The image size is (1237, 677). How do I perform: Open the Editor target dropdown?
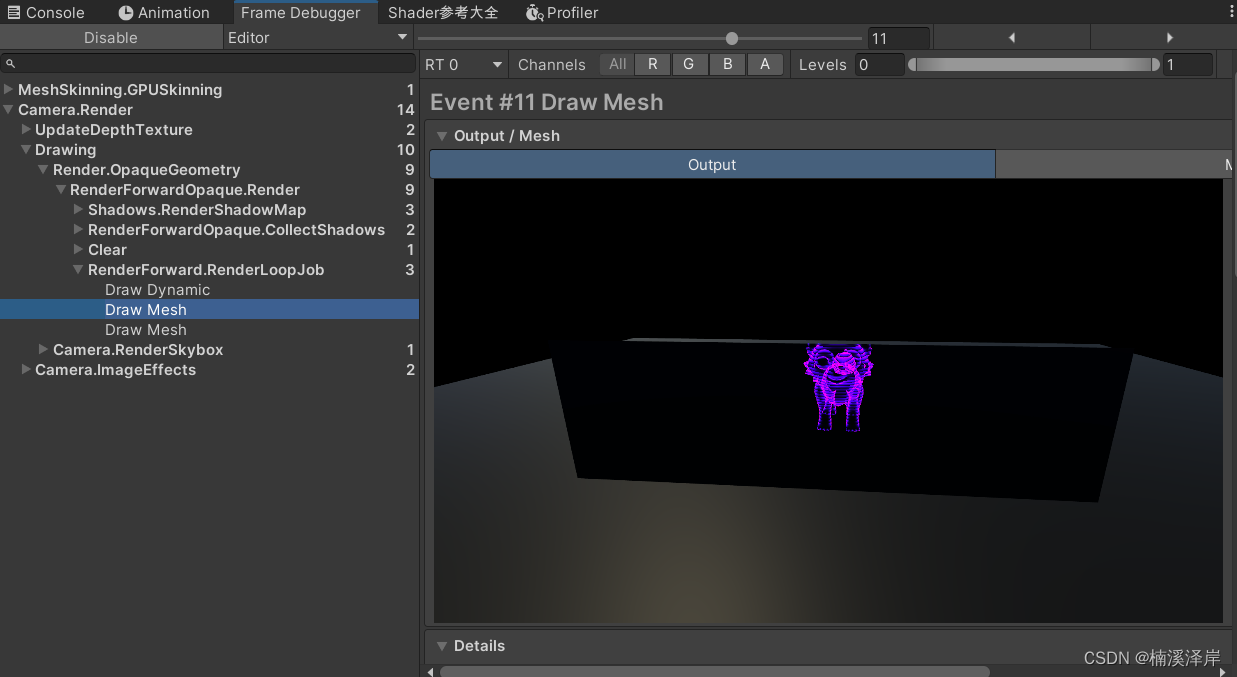click(x=318, y=36)
